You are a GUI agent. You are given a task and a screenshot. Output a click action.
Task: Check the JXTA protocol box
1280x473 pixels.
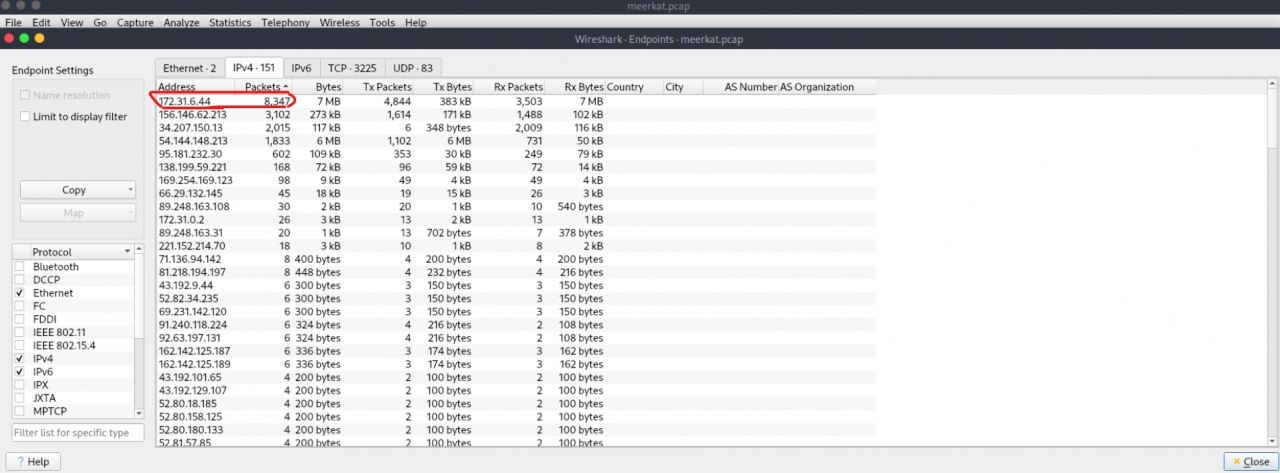coord(19,397)
